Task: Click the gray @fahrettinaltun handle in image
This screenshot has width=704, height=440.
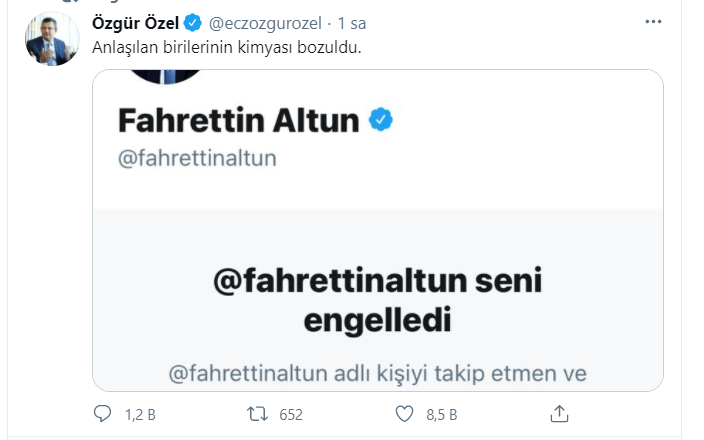Action: coord(197,159)
